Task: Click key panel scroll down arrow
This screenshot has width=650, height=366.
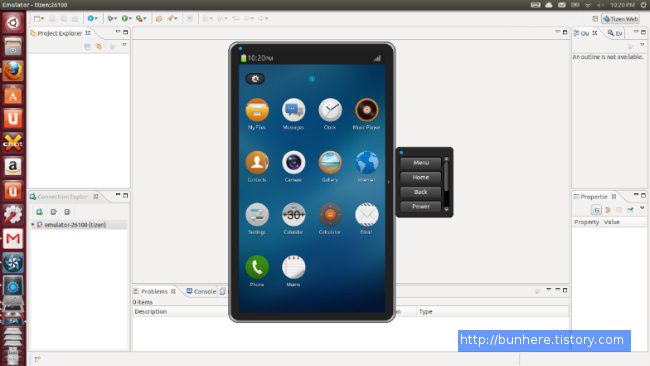Action: (446, 209)
